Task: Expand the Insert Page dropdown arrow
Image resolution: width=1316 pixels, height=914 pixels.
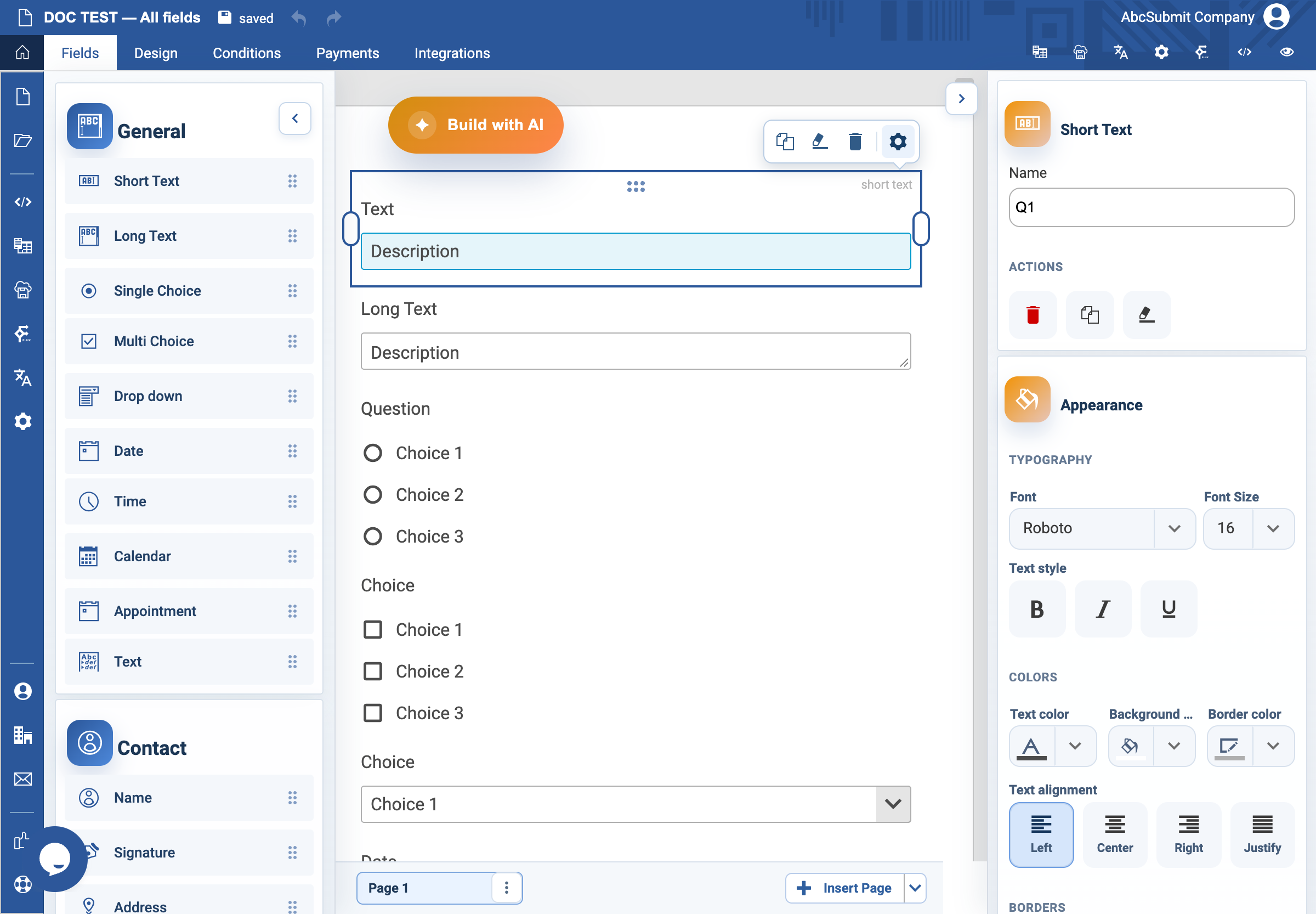Action: (x=915, y=888)
